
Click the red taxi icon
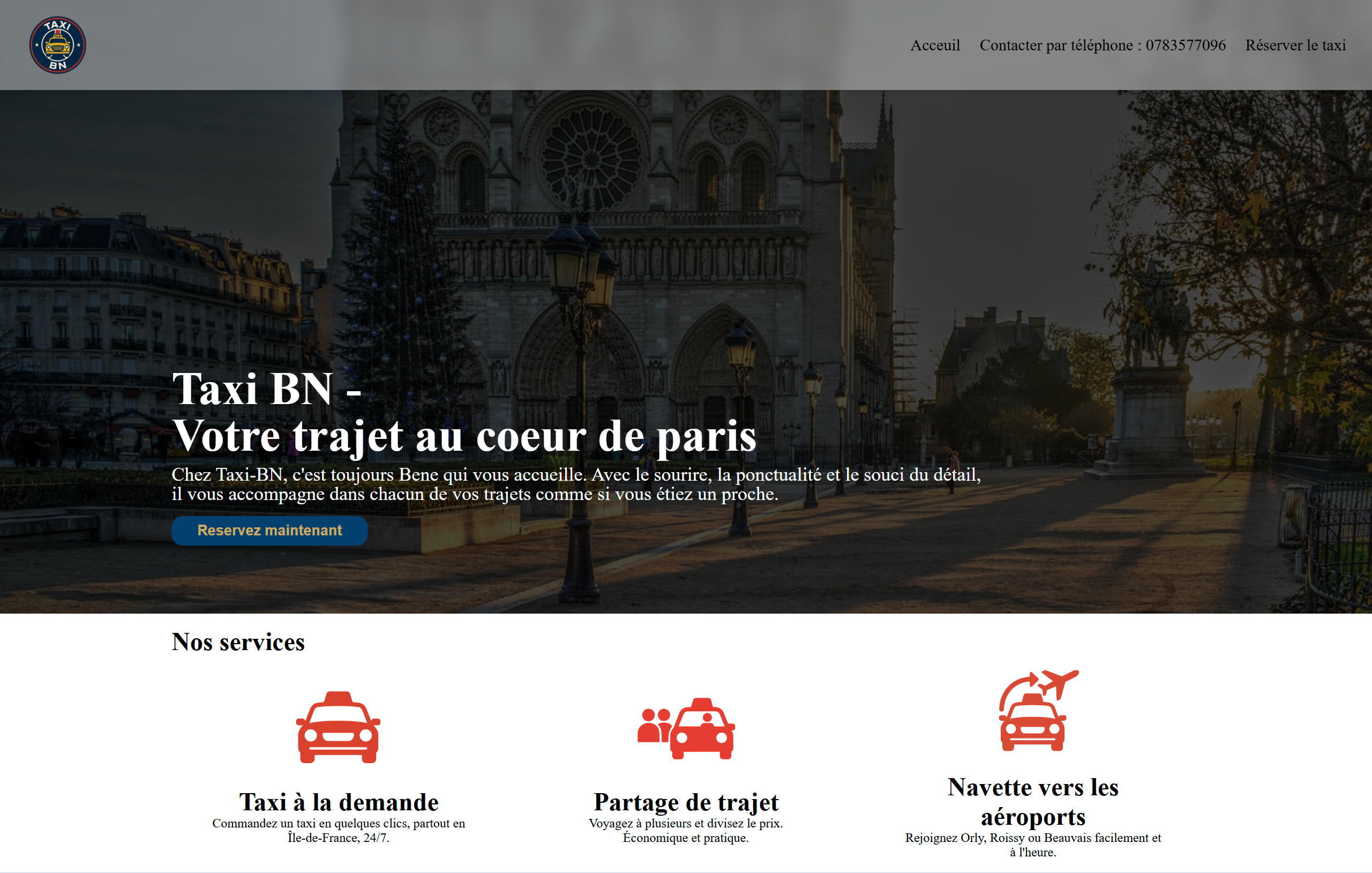(338, 728)
